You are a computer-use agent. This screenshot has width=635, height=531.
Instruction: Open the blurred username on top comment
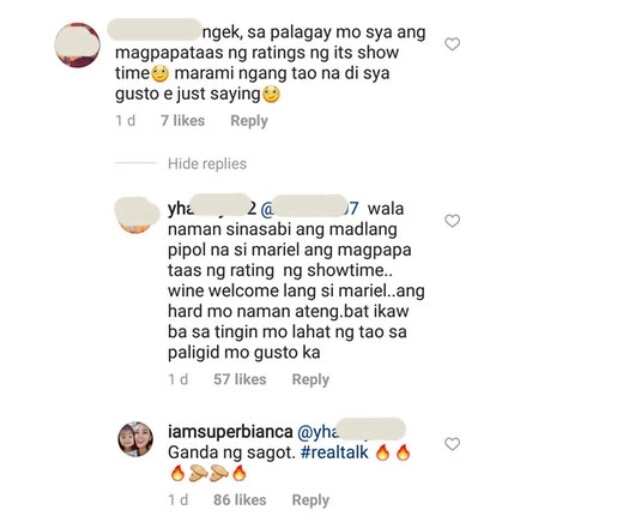(x=154, y=30)
